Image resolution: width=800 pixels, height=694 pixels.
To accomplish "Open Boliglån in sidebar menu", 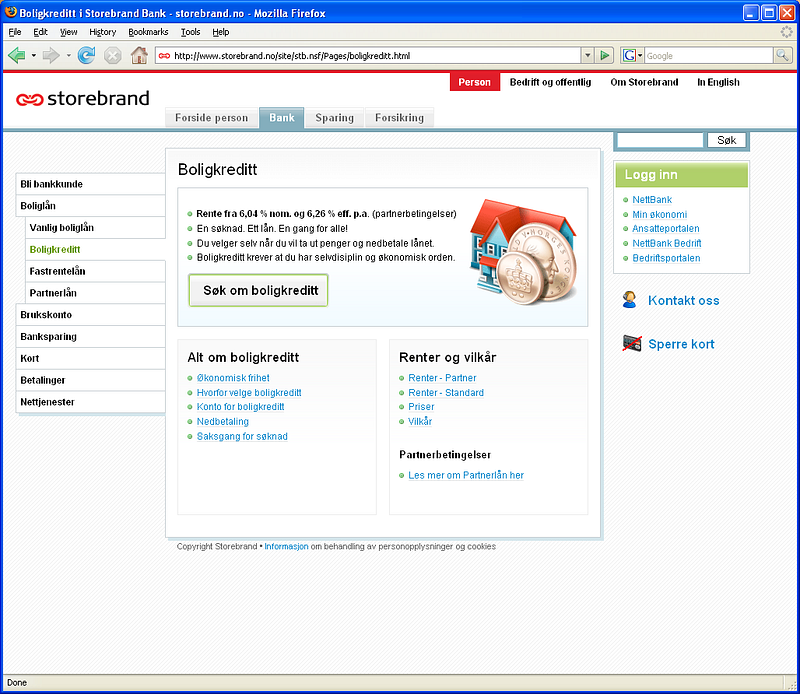I will pos(91,206).
